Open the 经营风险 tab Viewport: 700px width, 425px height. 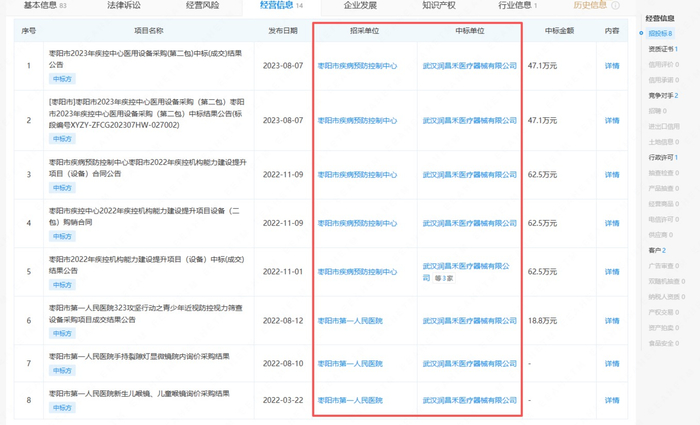pos(203,5)
